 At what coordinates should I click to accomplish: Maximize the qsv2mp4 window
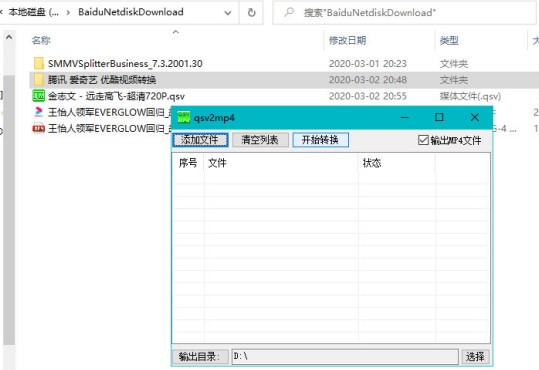[439, 118]
